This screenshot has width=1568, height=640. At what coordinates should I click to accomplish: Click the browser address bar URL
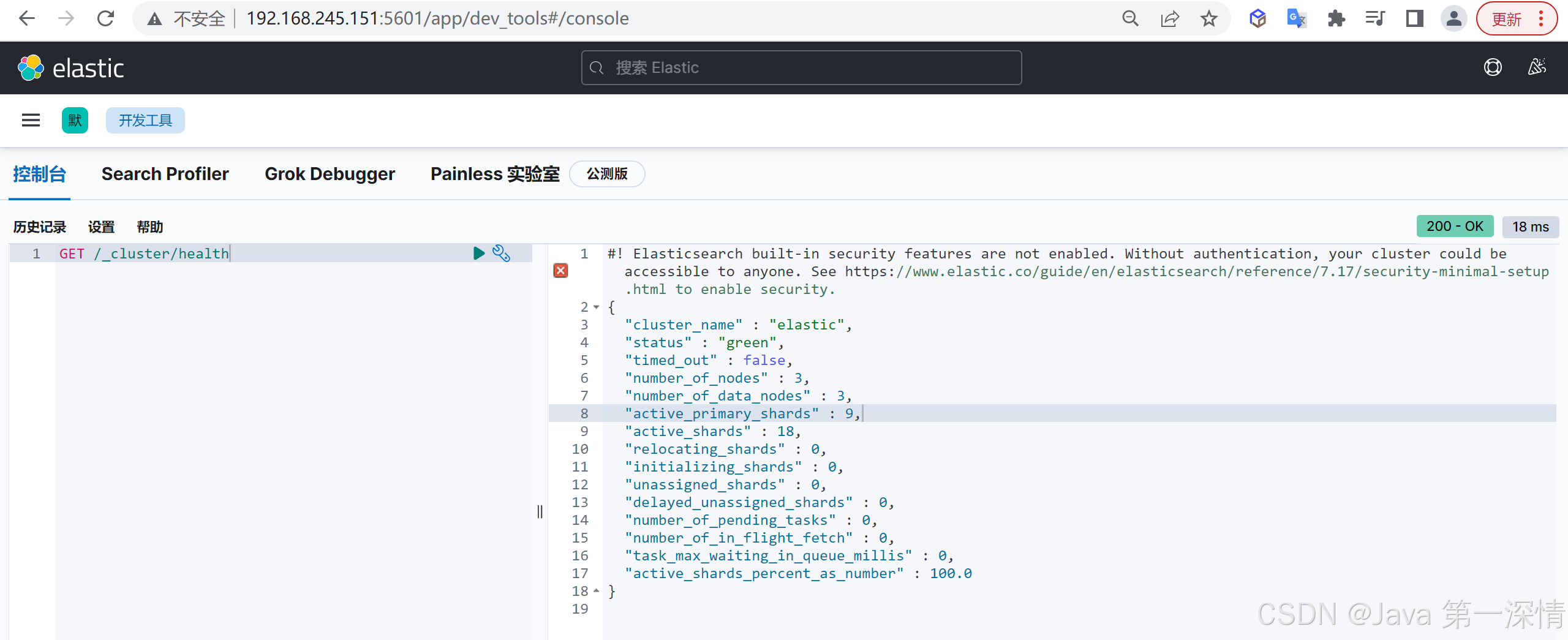[x=437, y=18]
